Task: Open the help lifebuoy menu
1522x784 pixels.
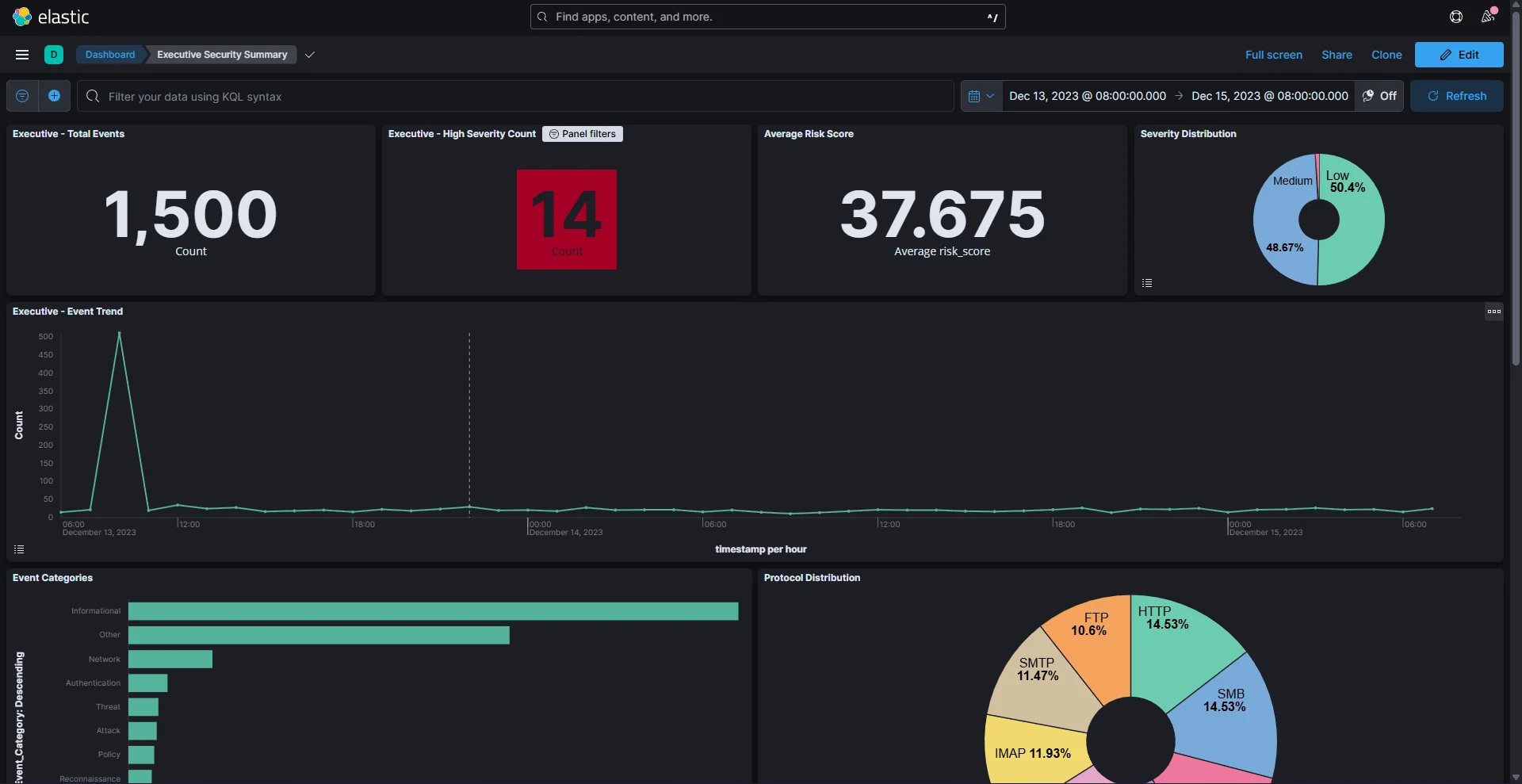Action: (1456, 17)
